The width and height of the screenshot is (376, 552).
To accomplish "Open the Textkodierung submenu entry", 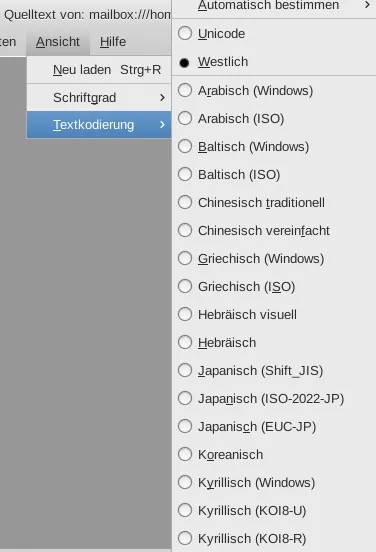I will 99,125.
